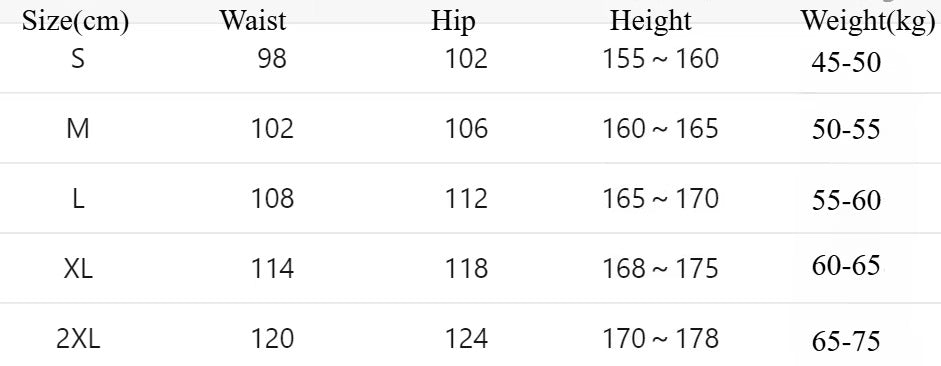Select the 2XL size row label
The height and width of the screenshot is (366, 941).
(x=78, y=339)
